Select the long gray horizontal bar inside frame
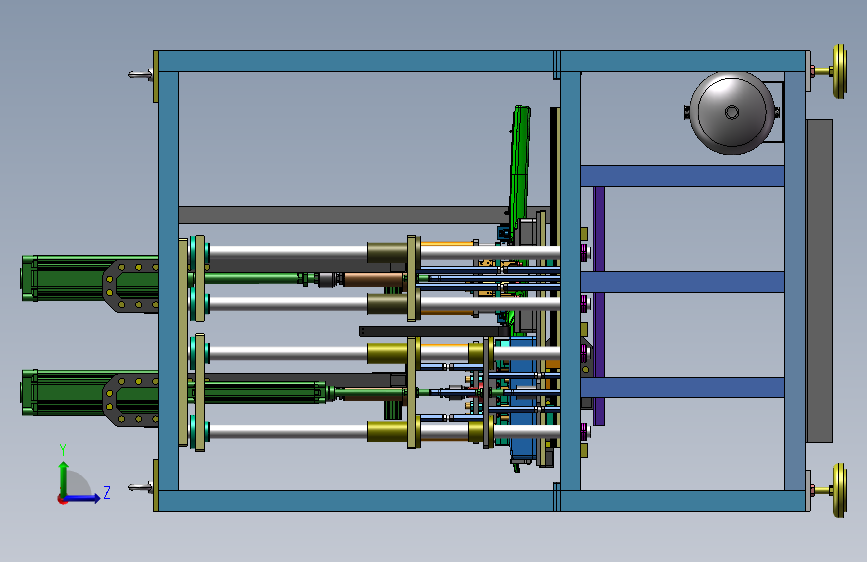Image resolution: width=867 pixels, height=562 pixels. coord(344,215)
